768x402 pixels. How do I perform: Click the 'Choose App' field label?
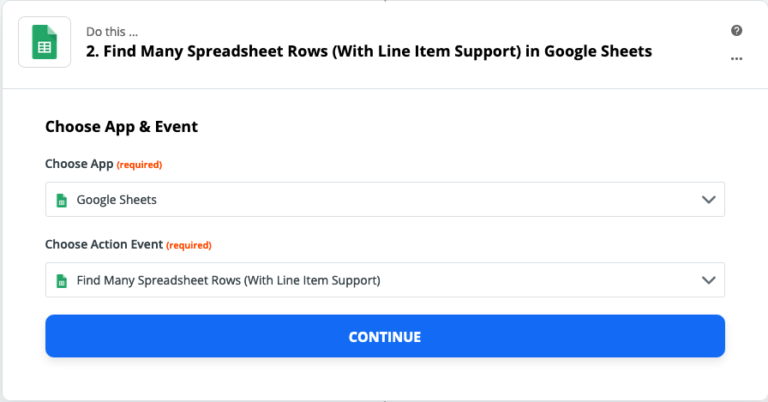pos(79,164)
